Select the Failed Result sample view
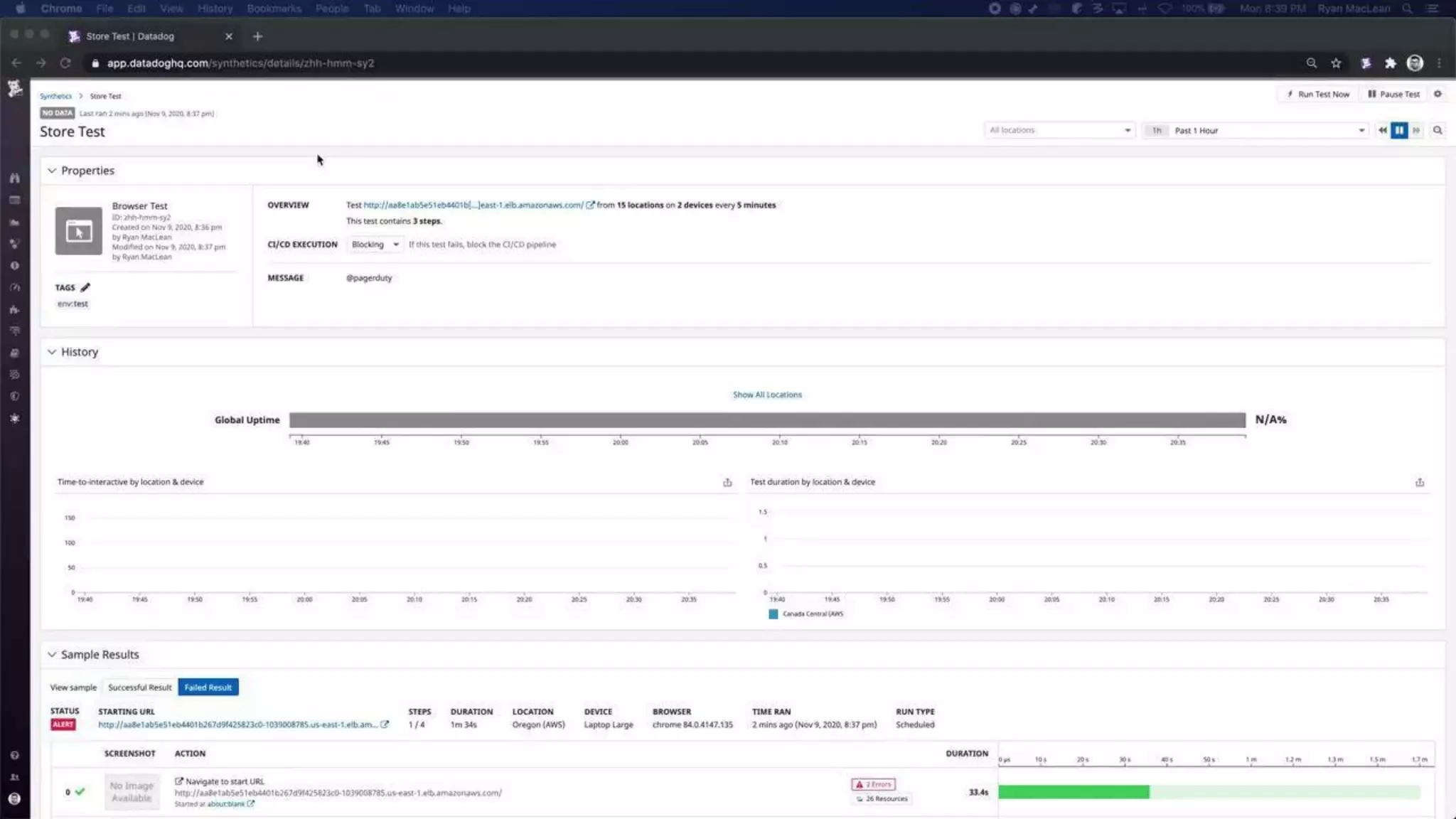The width and height of the screenshot is (1456, 819). (208, 687)
